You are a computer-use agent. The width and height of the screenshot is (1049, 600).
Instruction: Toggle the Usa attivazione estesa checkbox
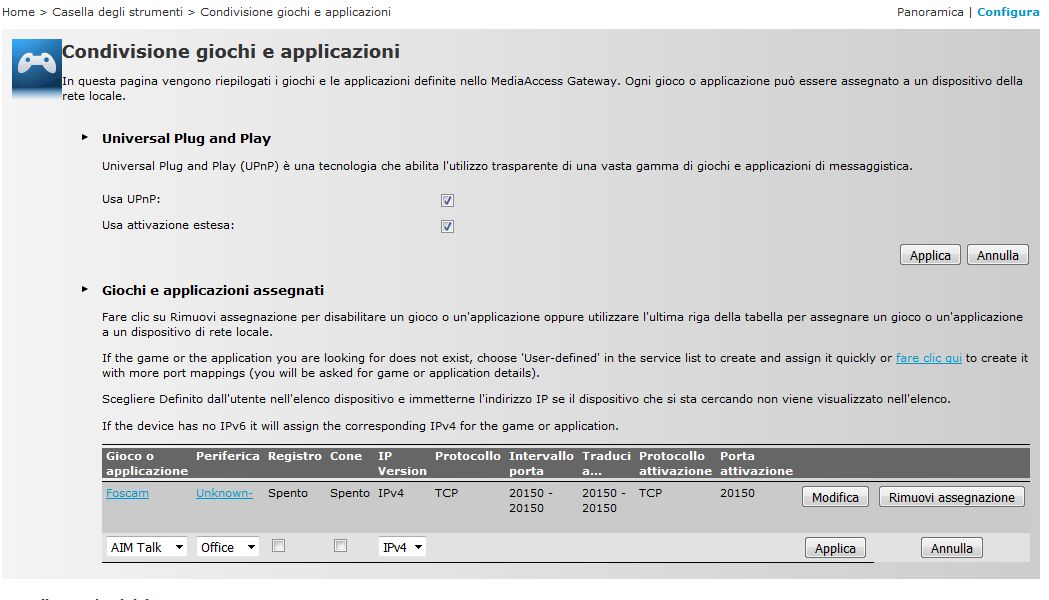448,226
